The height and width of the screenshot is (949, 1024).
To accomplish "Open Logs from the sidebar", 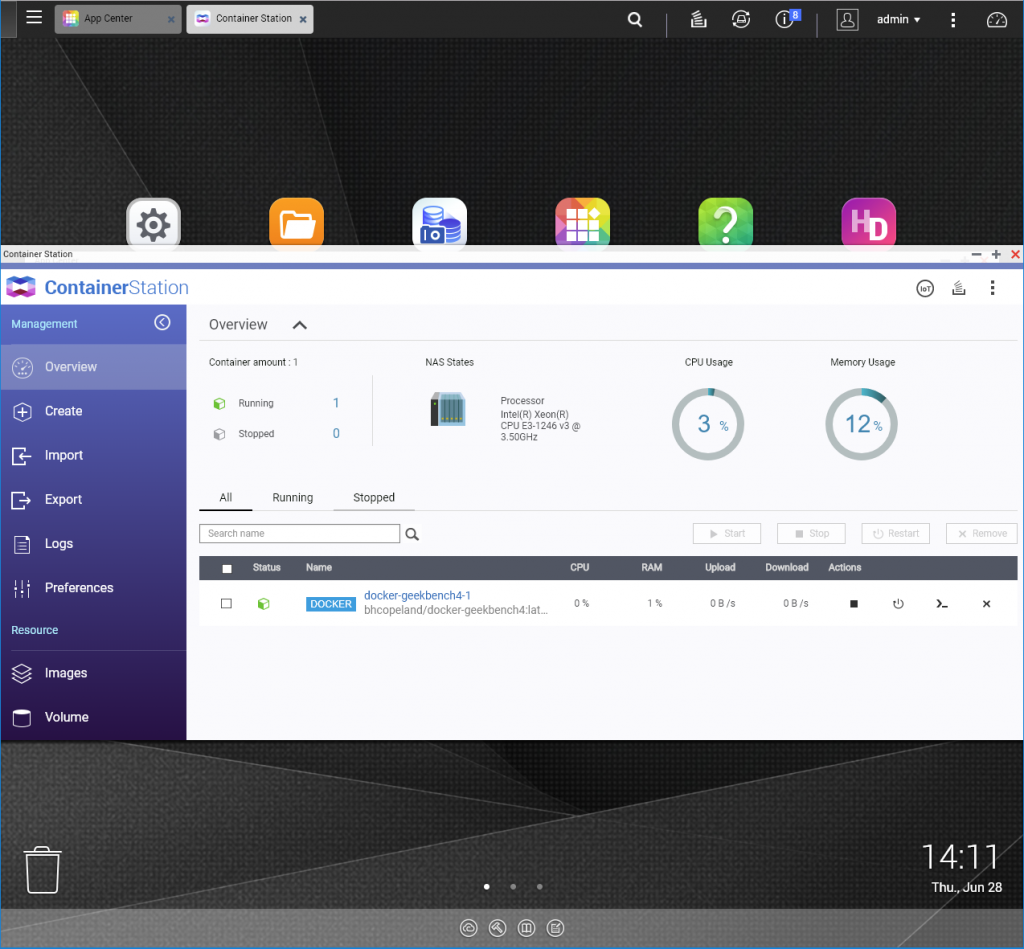I will (x=93, y=543).
